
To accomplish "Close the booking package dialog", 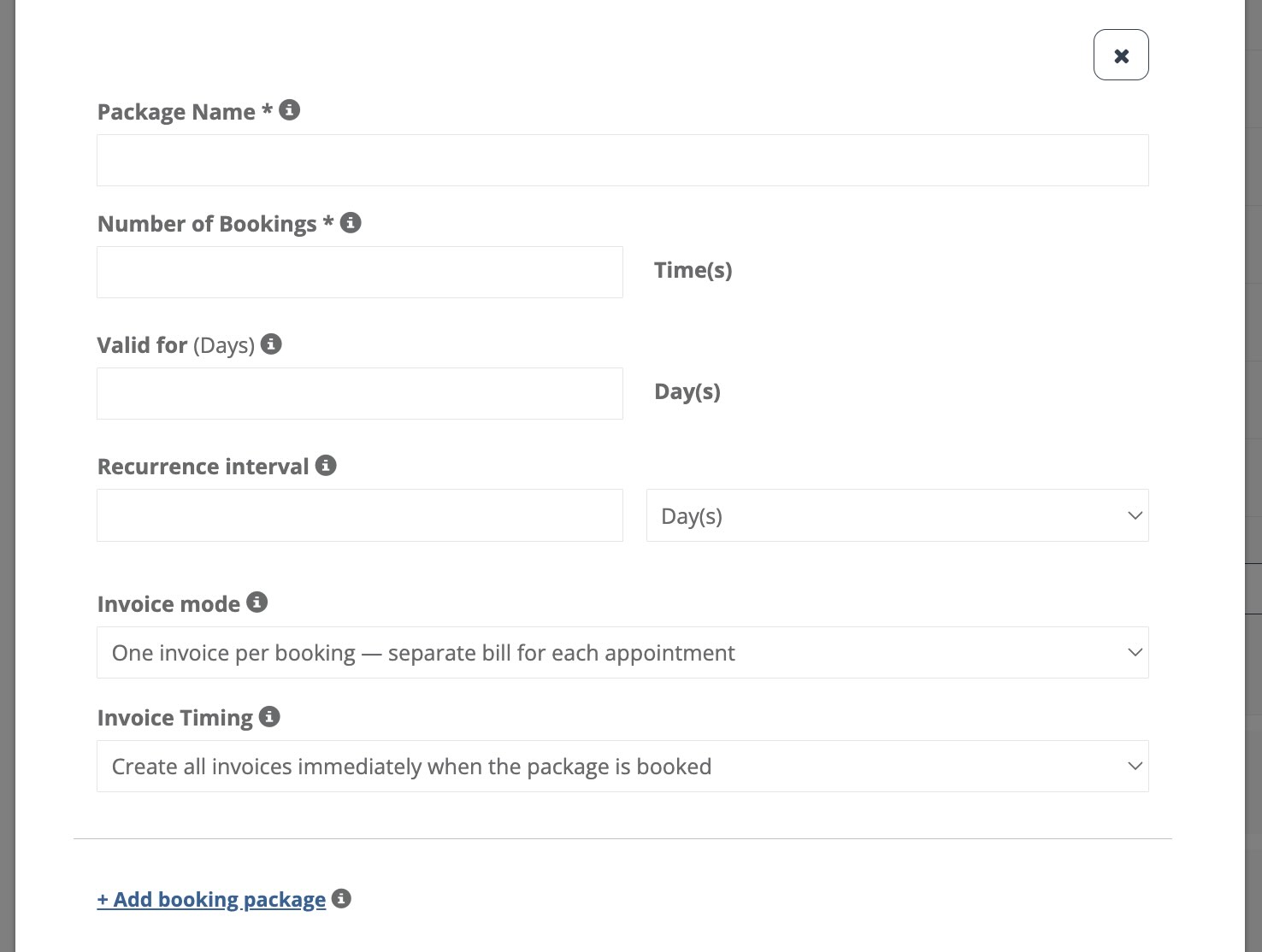I will (x=1121, y=56).
